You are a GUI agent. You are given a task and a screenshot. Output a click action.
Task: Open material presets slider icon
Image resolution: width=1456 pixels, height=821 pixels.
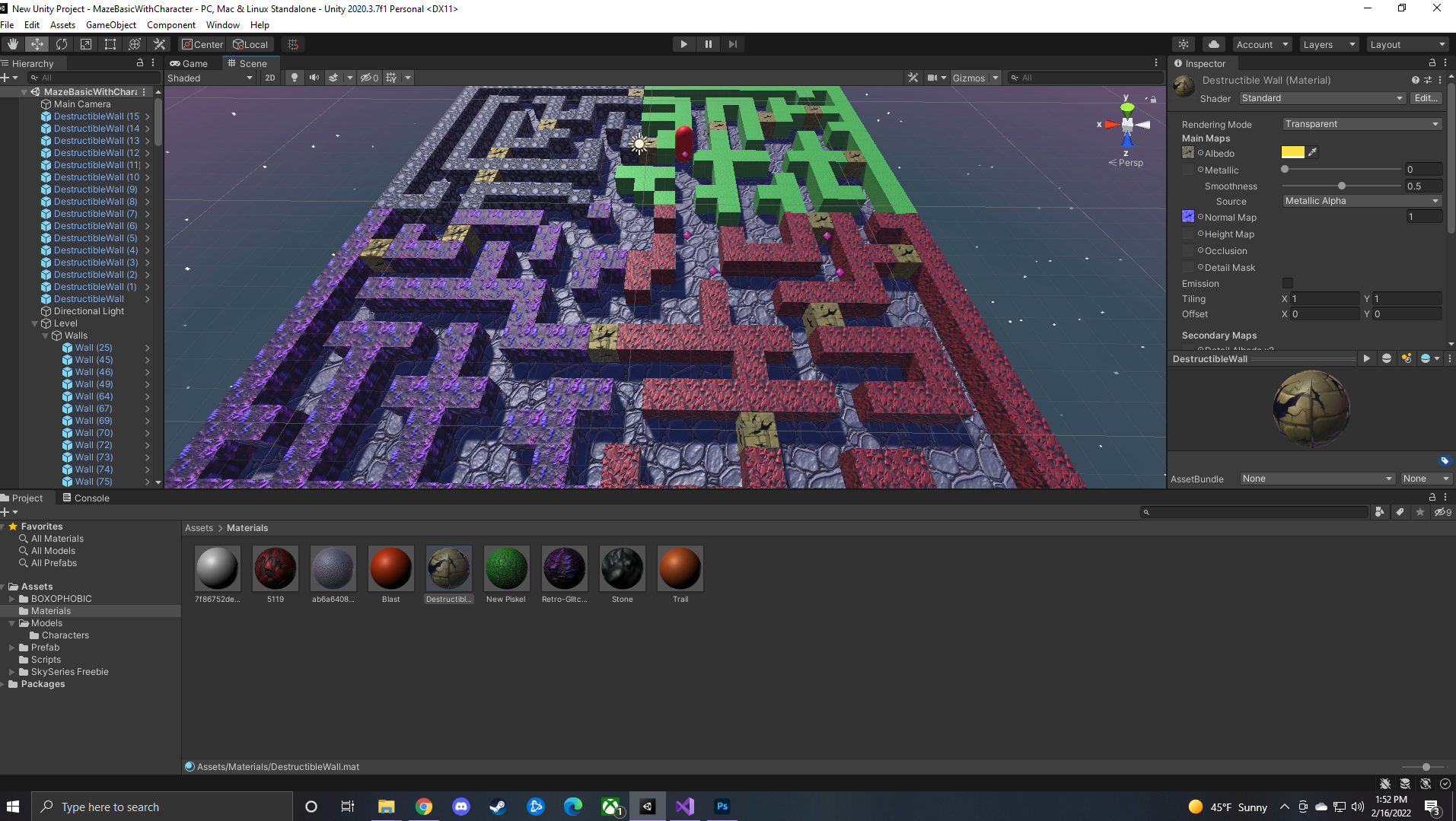click(1428, 80)
